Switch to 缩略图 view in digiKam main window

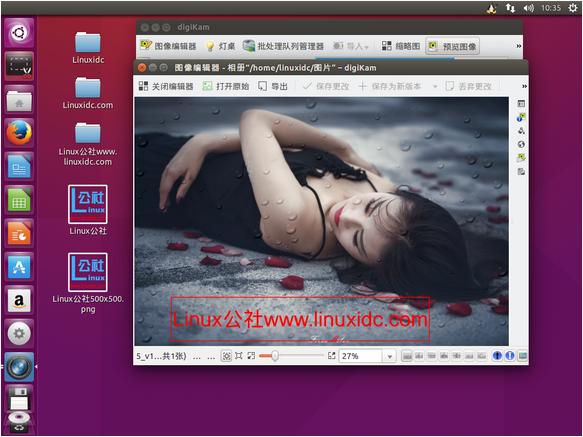(x=401, y=46)
